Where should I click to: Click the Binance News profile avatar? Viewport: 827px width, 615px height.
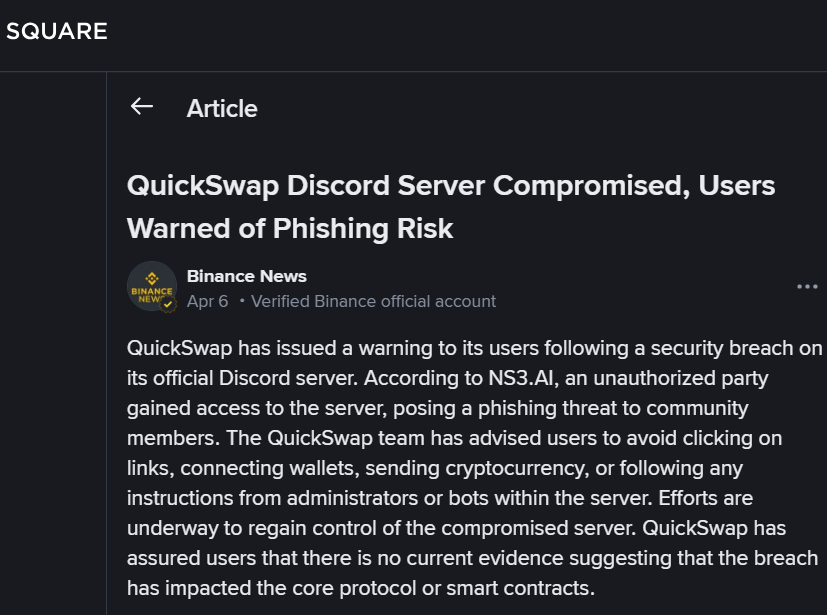[x=151, y=286]
